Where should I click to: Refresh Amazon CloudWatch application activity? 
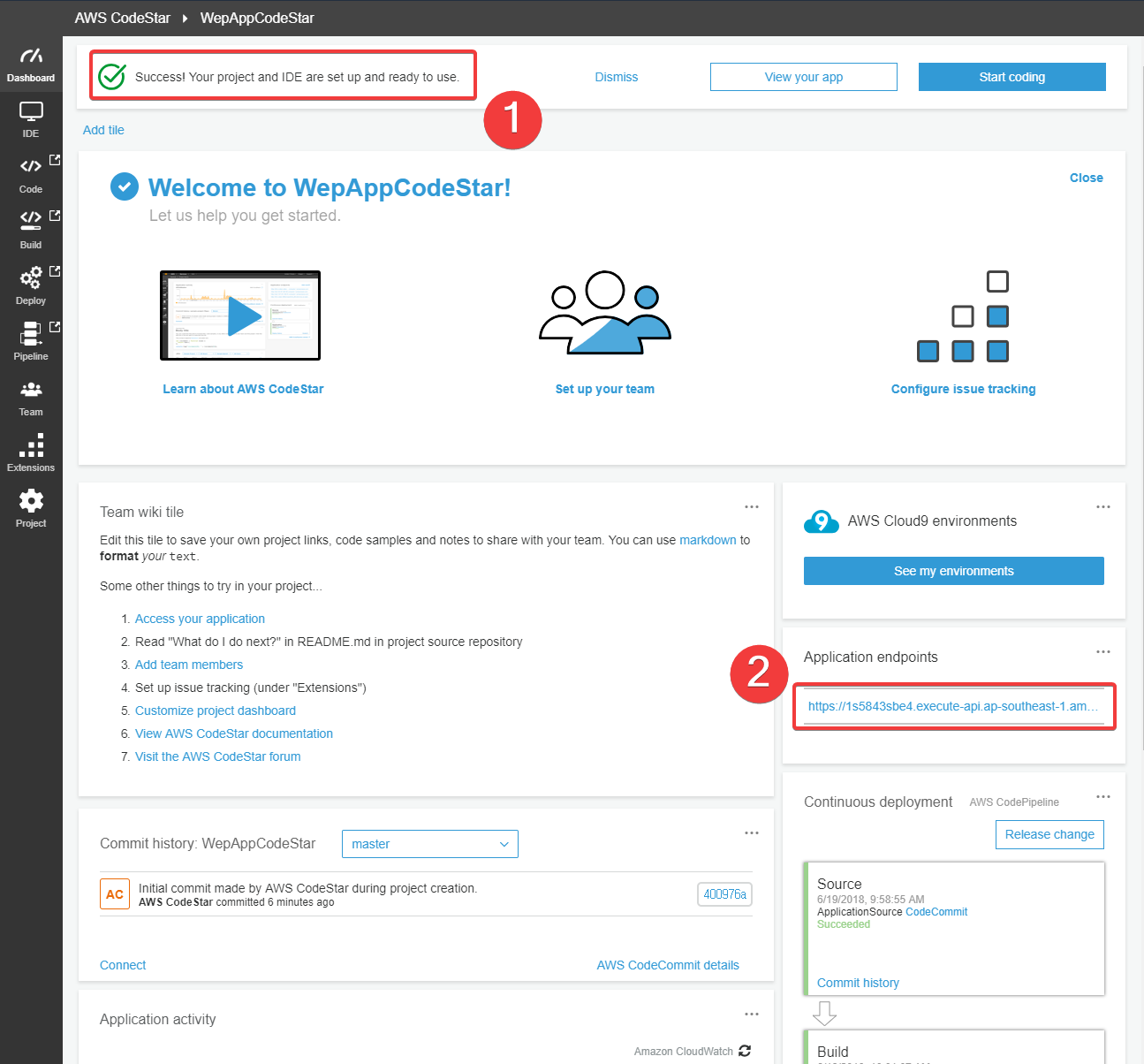[x=745, y=1051]
